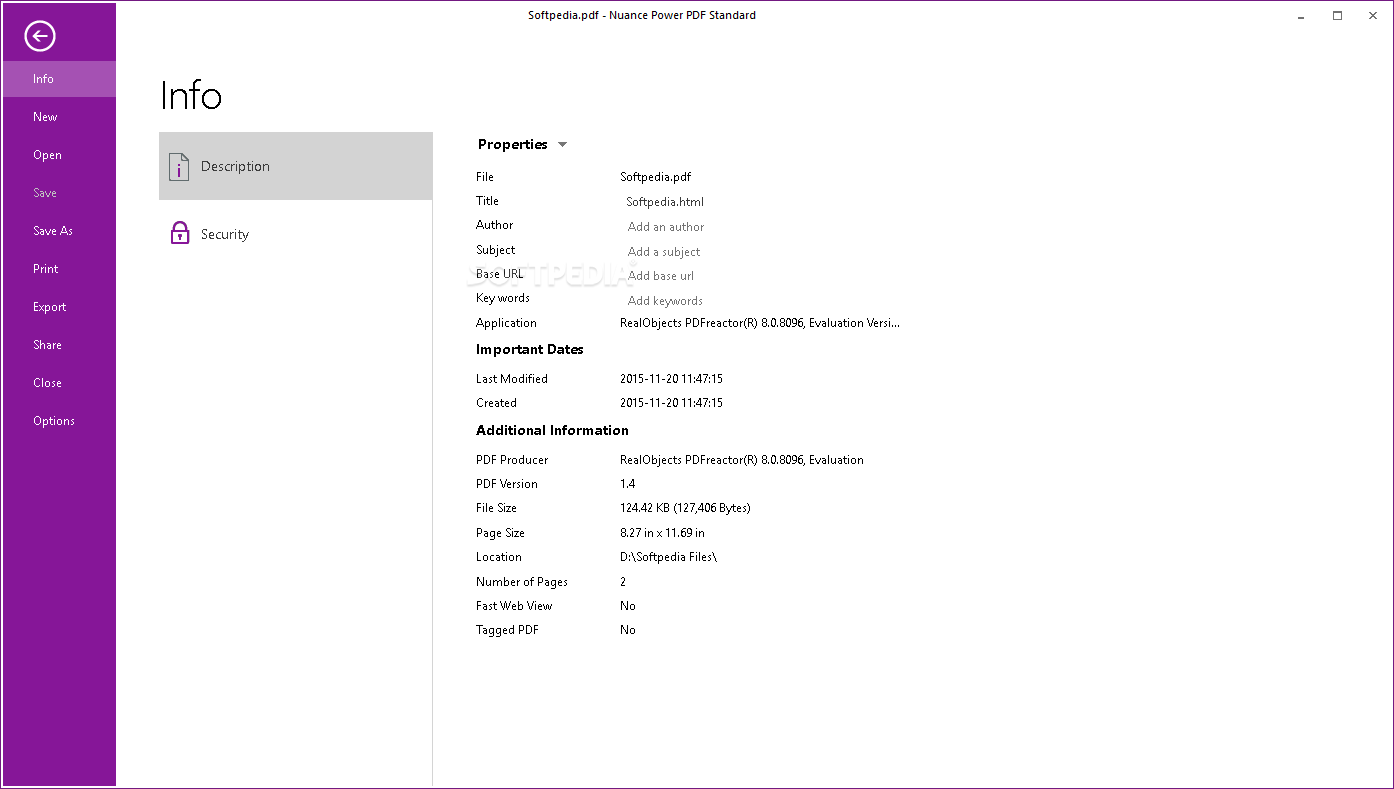Click the Add an author field
The image size is (1394, 789).
pyautogui.click(x=666, y=227)
